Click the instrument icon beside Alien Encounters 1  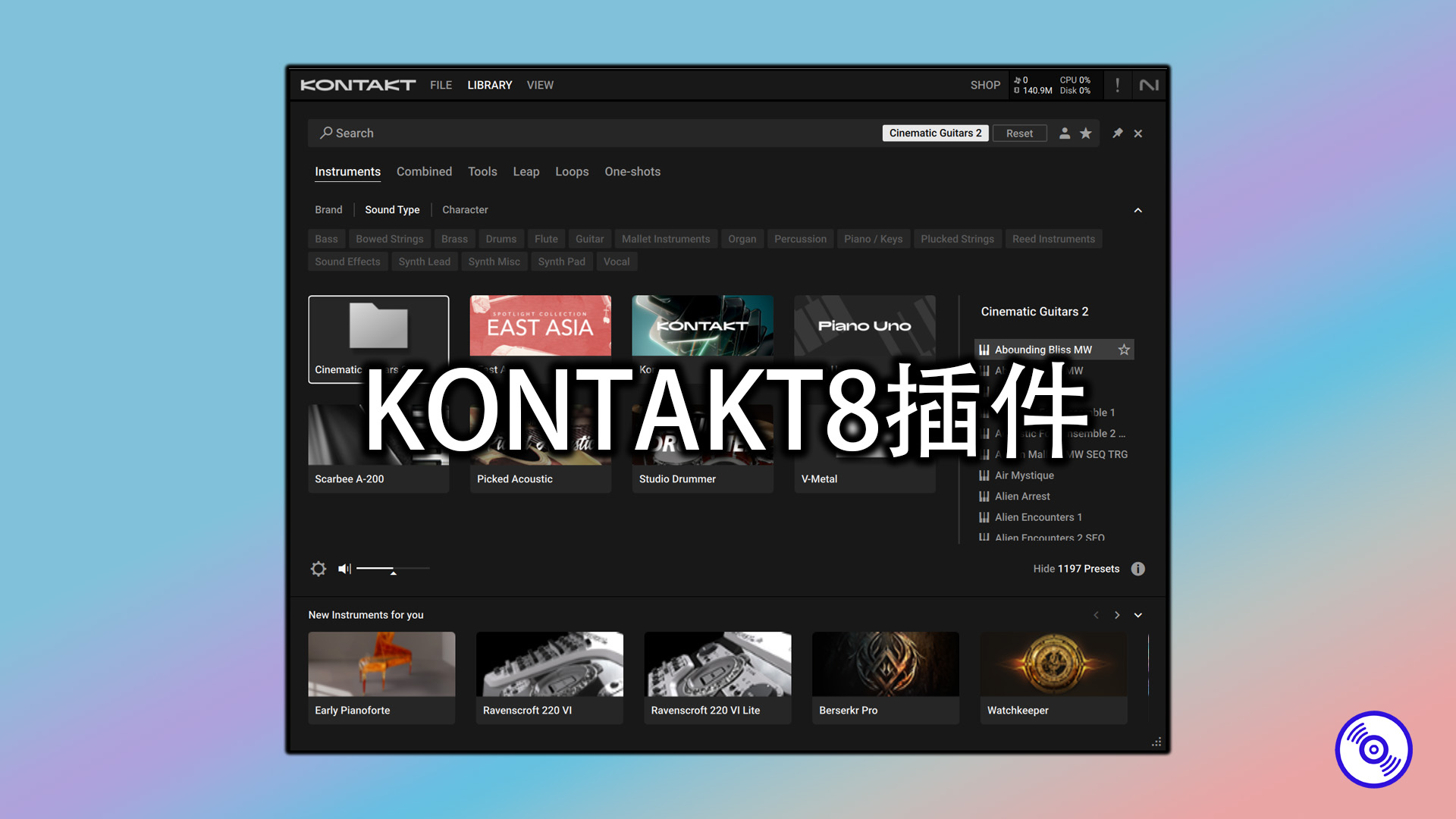coord(984,517)
